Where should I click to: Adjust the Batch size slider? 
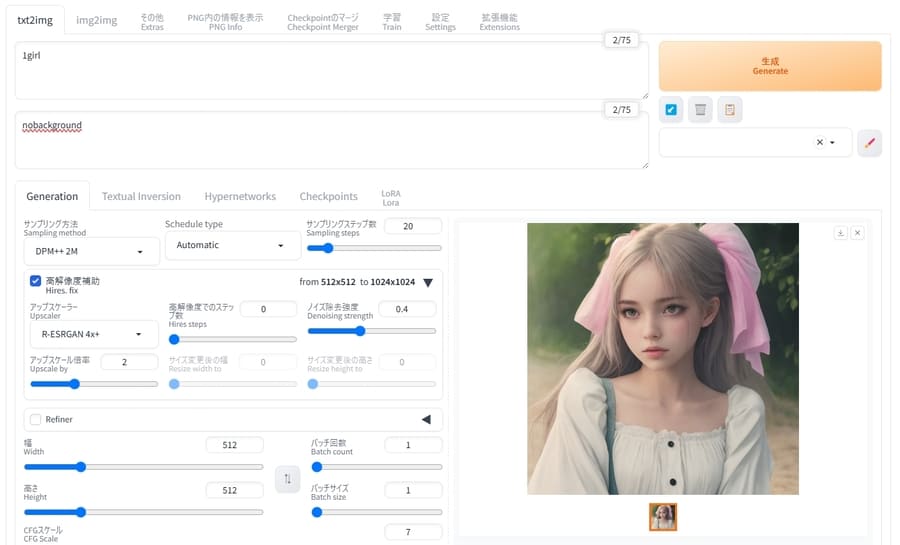click(377, 512)
